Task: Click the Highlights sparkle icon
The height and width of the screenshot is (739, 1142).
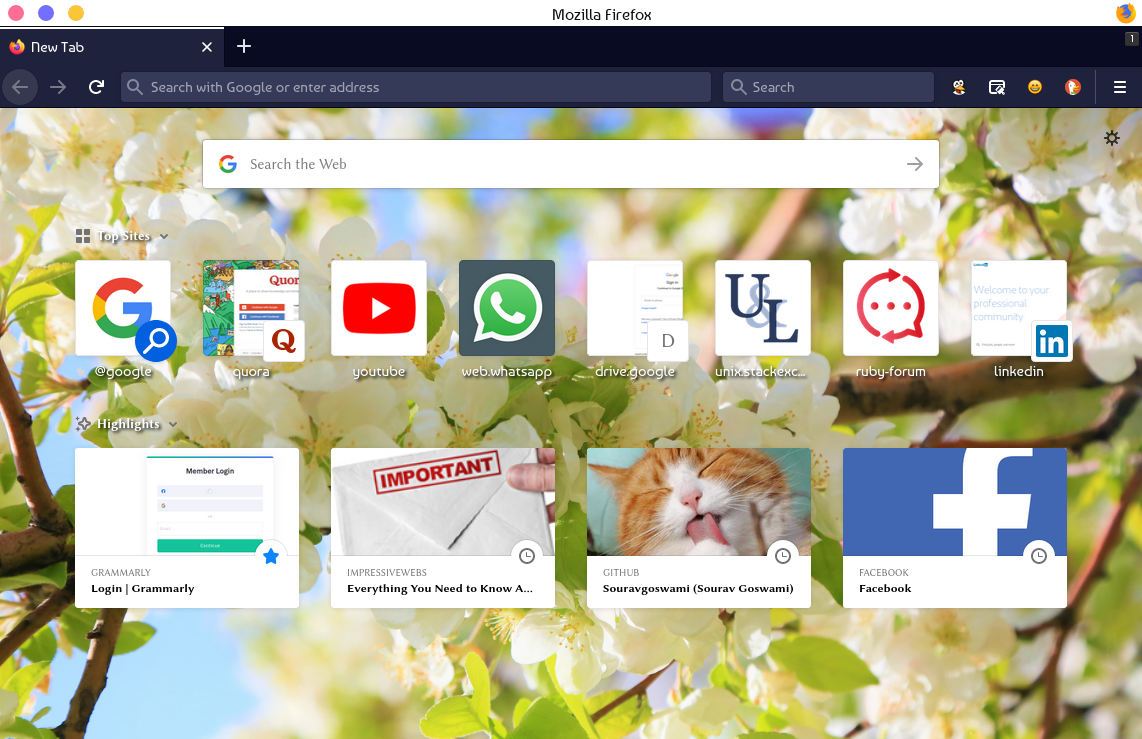Action: pos(83,424)
